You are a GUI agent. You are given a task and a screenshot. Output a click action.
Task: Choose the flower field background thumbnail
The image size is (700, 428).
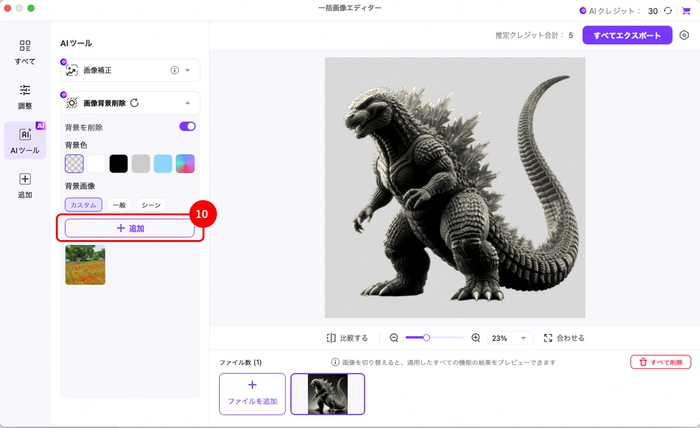[x=85, y=265]
